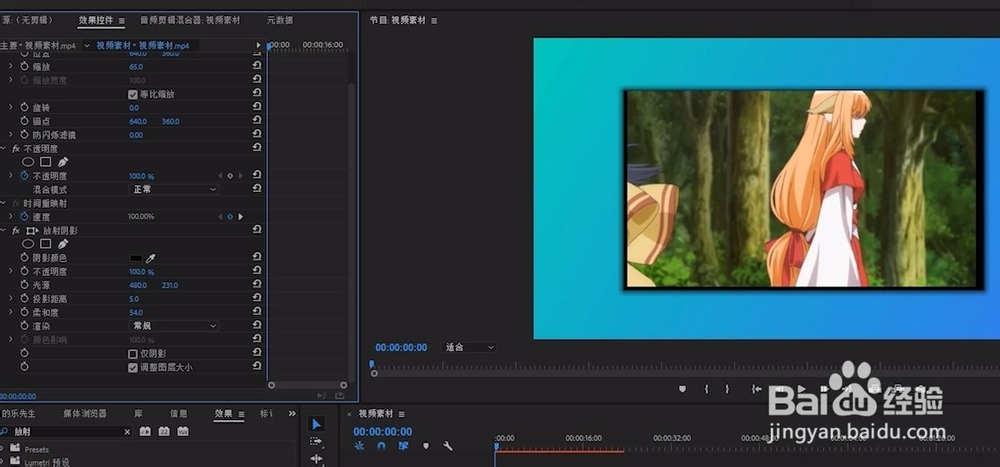1000x467 pixels.
Task: Expand the Presets folder in effects
Action: pos(2,449)
